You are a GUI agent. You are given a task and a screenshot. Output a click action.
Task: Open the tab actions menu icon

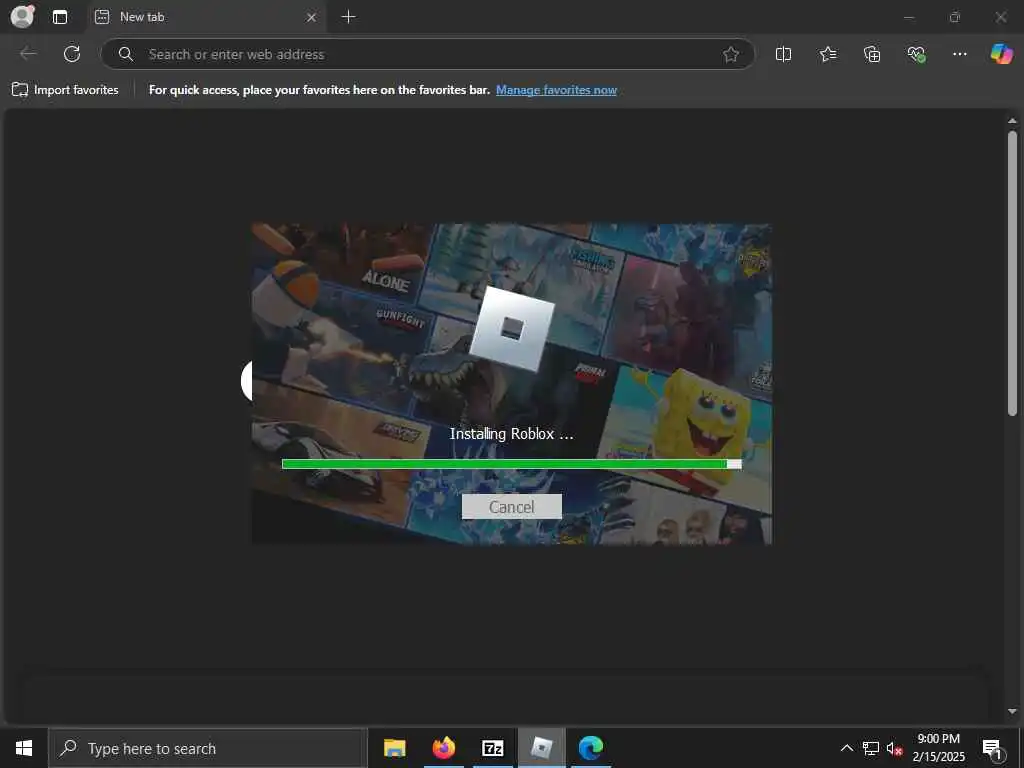[59, 17]
